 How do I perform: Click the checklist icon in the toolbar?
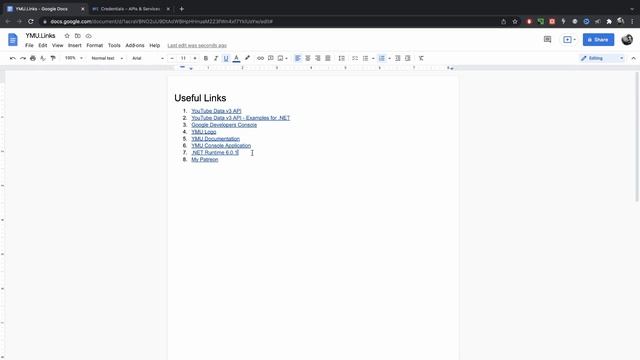click(355, 58)
